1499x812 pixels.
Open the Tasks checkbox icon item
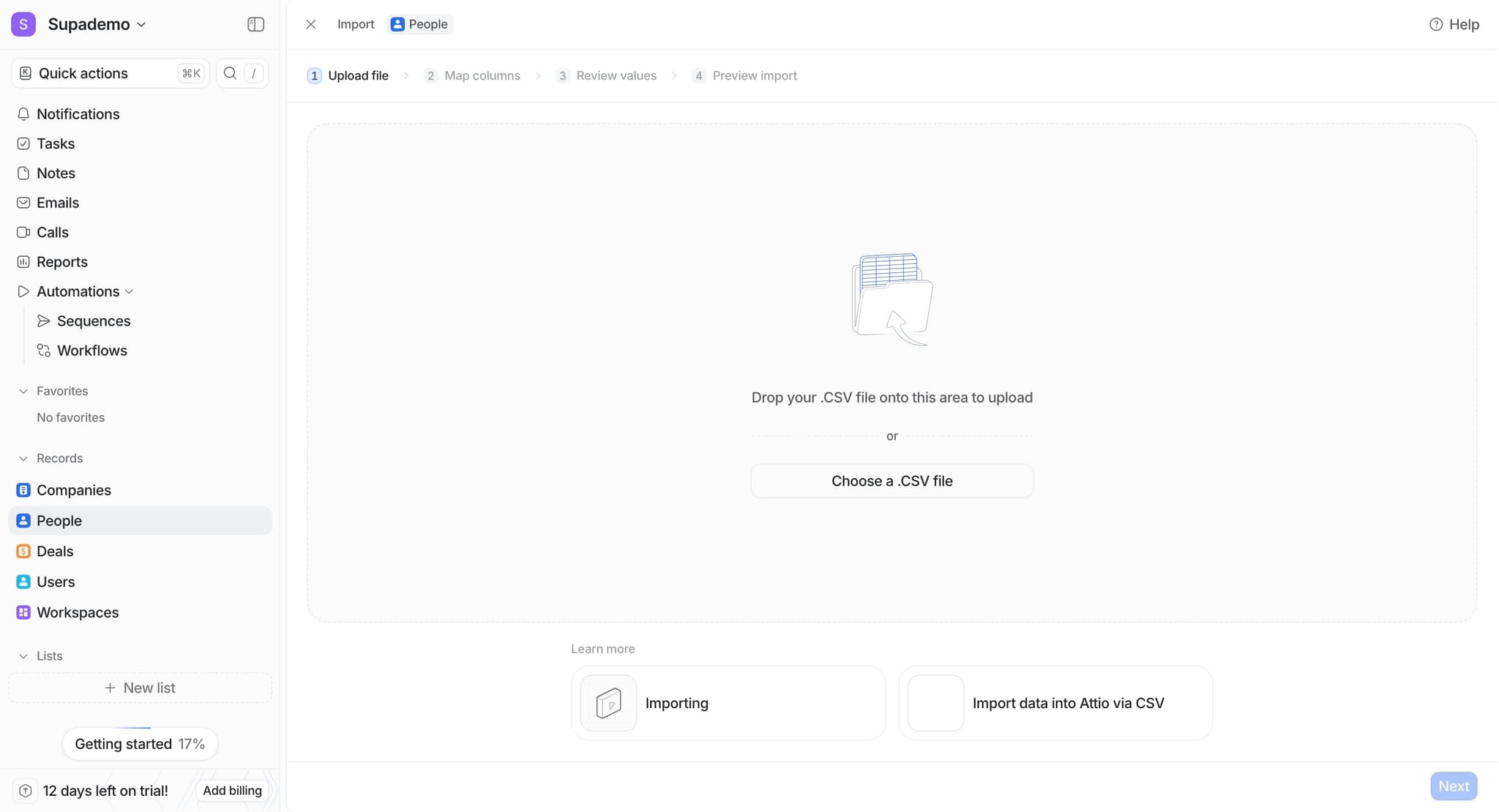[x=23, y=144]
